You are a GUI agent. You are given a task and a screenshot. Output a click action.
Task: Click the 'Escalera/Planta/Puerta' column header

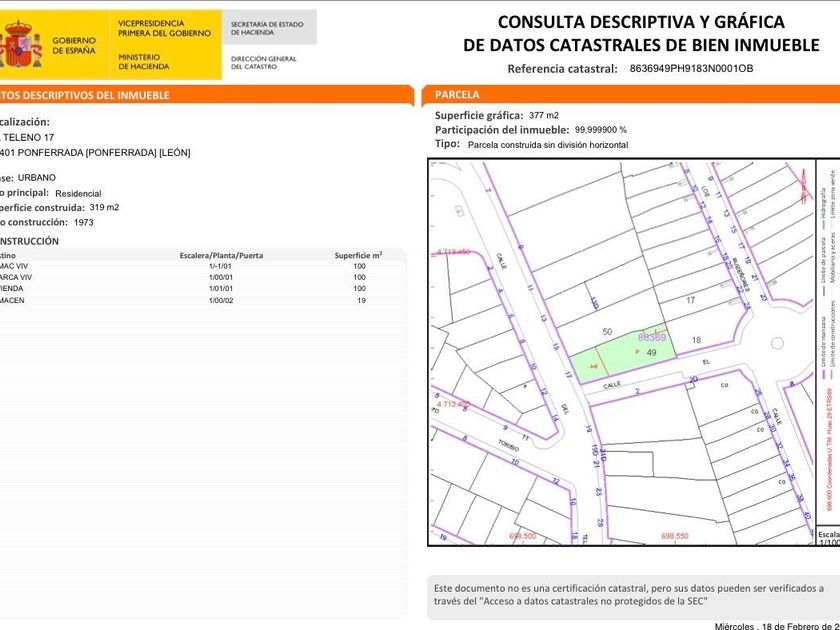pos(221,256)
